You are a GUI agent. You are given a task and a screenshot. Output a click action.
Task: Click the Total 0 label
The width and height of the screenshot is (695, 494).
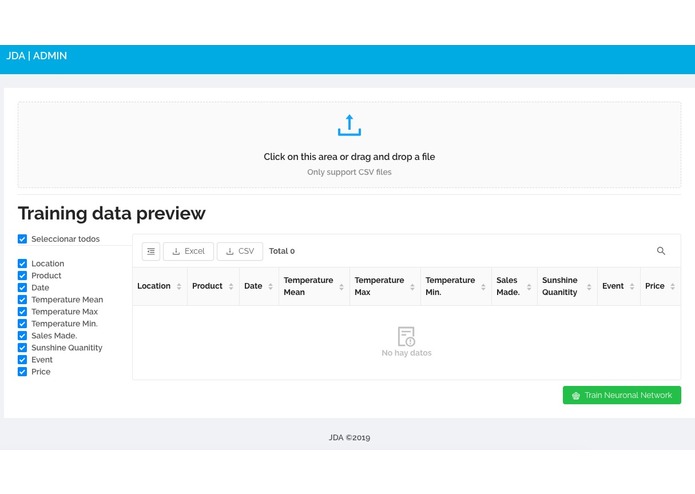pyautogui.click(x=282, y=251)
